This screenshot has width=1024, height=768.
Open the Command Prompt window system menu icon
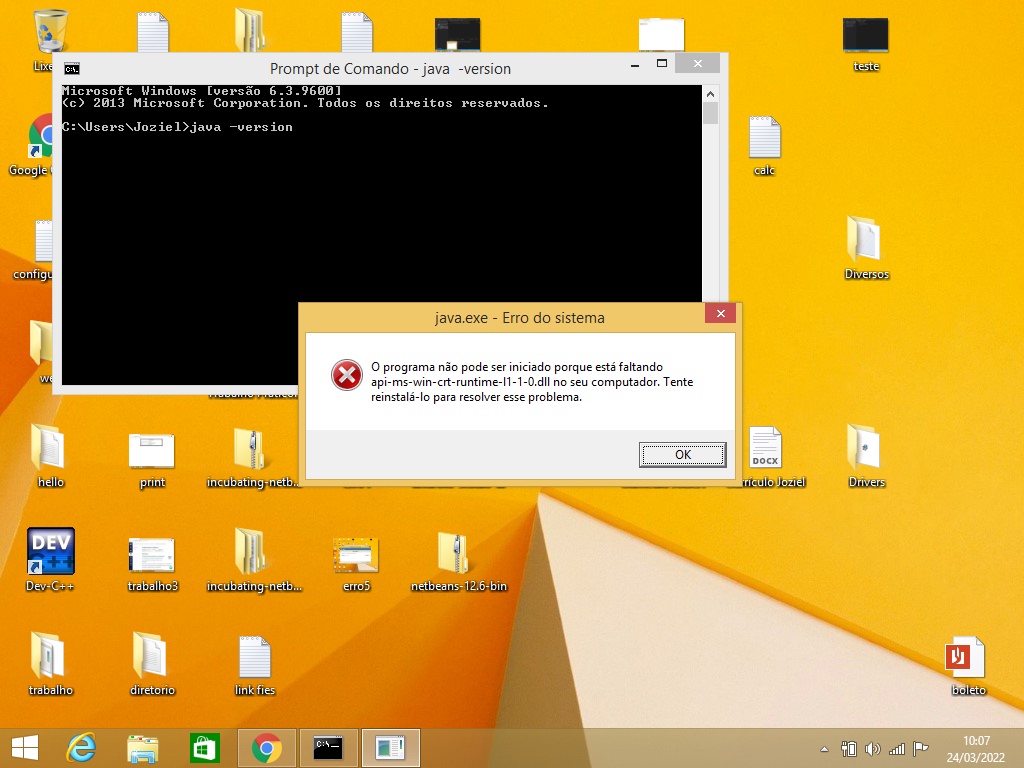pos(72,69)
